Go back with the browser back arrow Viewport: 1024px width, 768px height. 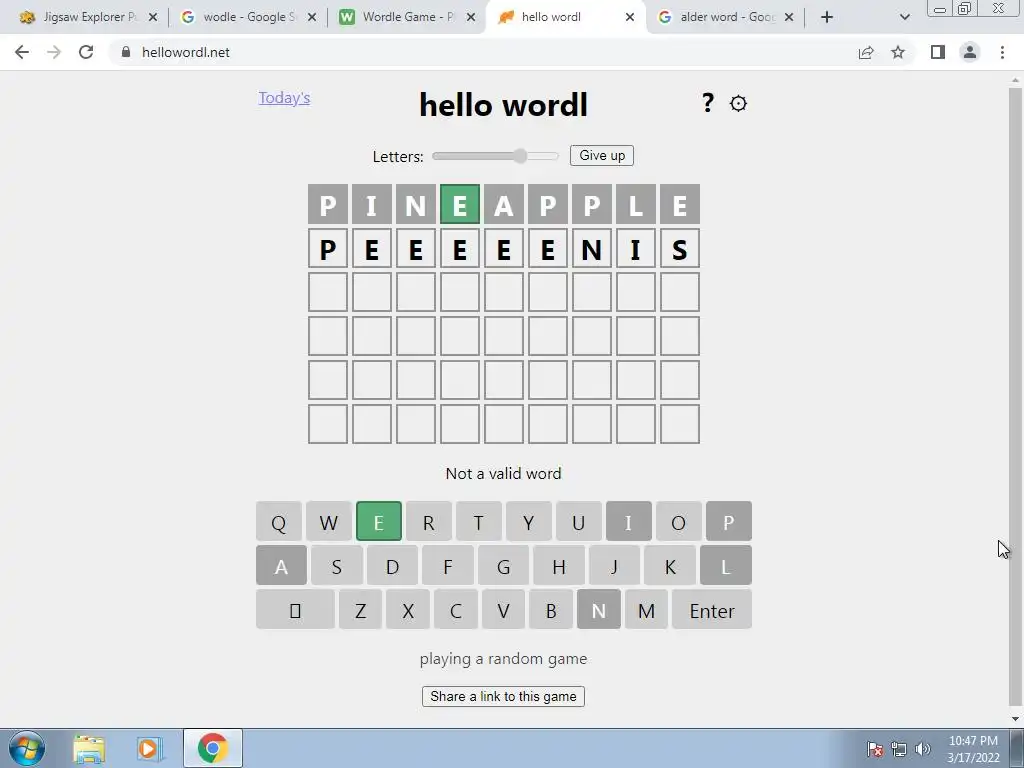pos(22,52)
